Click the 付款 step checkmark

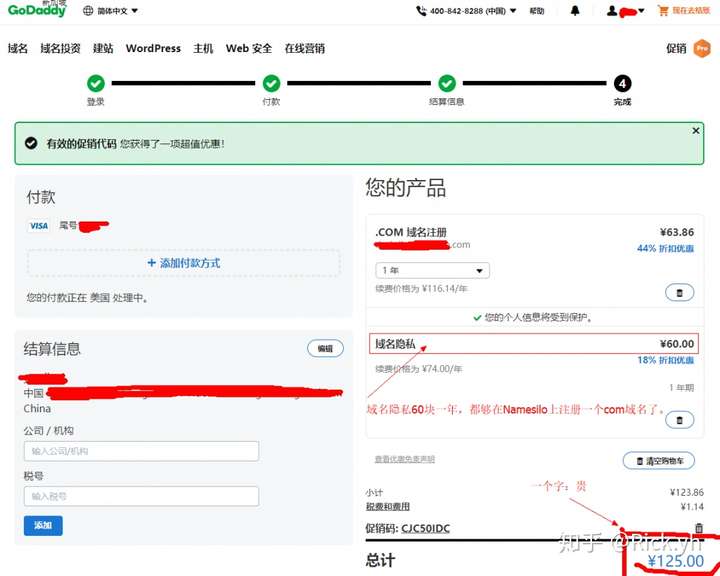[271, 84]
